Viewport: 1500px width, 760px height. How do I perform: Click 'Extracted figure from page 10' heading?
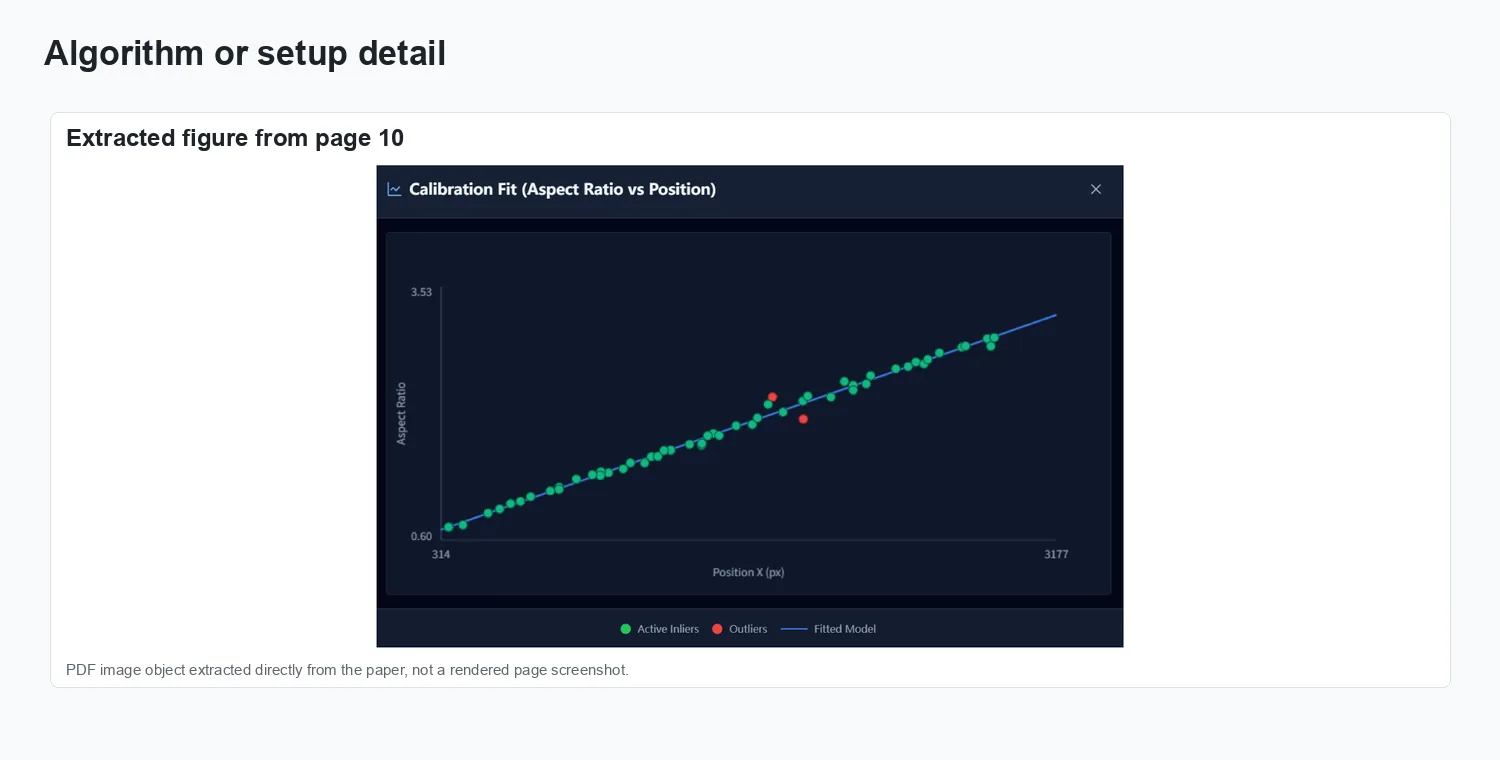(235, 138)
